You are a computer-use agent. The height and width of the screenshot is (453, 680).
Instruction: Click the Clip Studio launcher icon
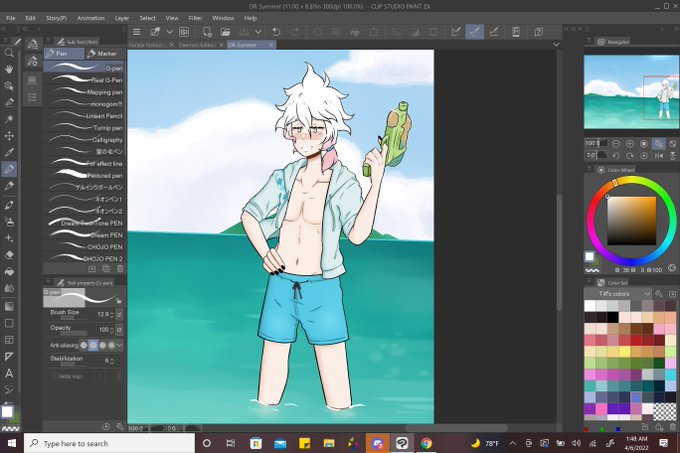coord(184,32)
